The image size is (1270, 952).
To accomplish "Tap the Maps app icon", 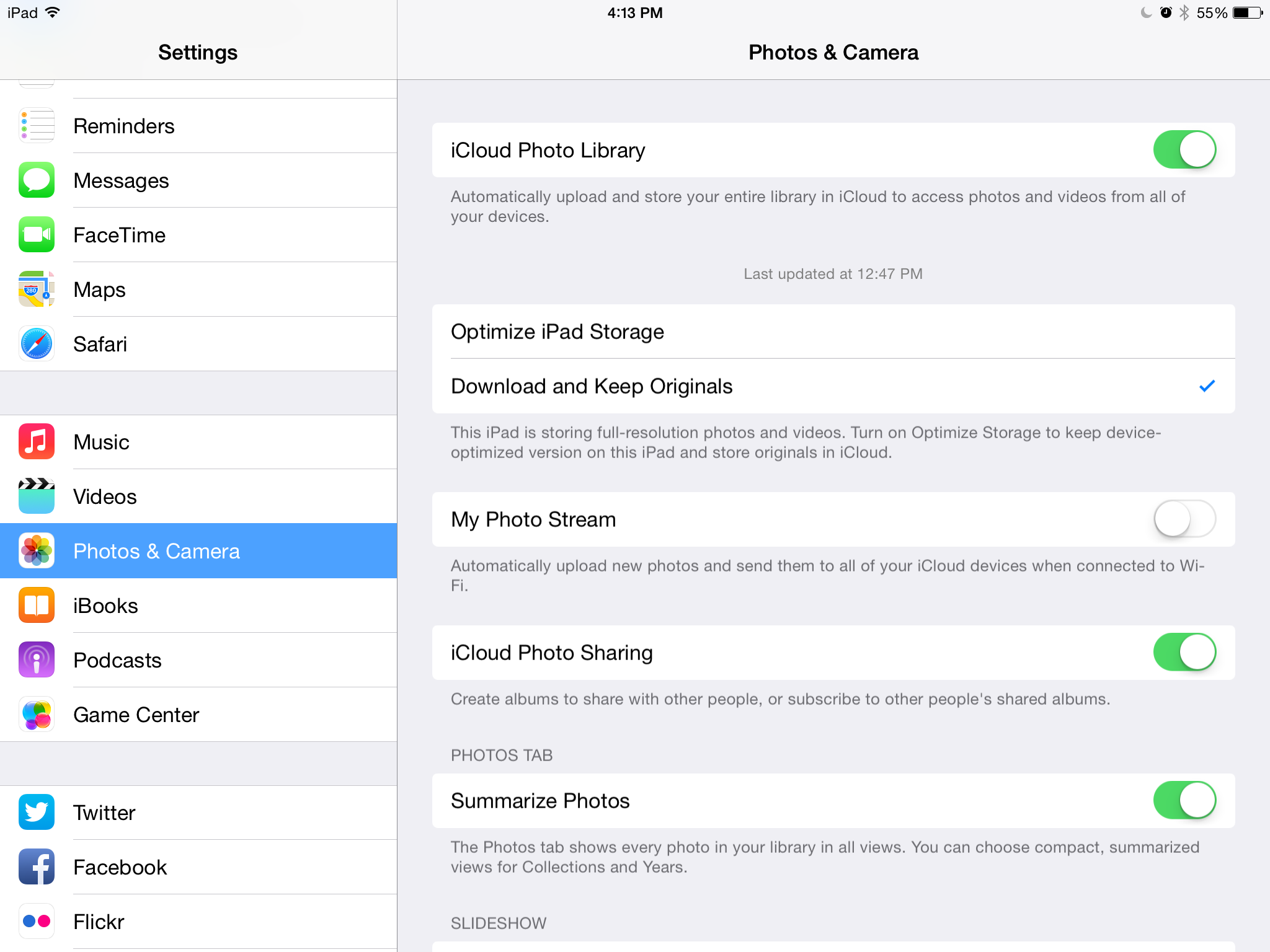I will [x=37, y=289].
